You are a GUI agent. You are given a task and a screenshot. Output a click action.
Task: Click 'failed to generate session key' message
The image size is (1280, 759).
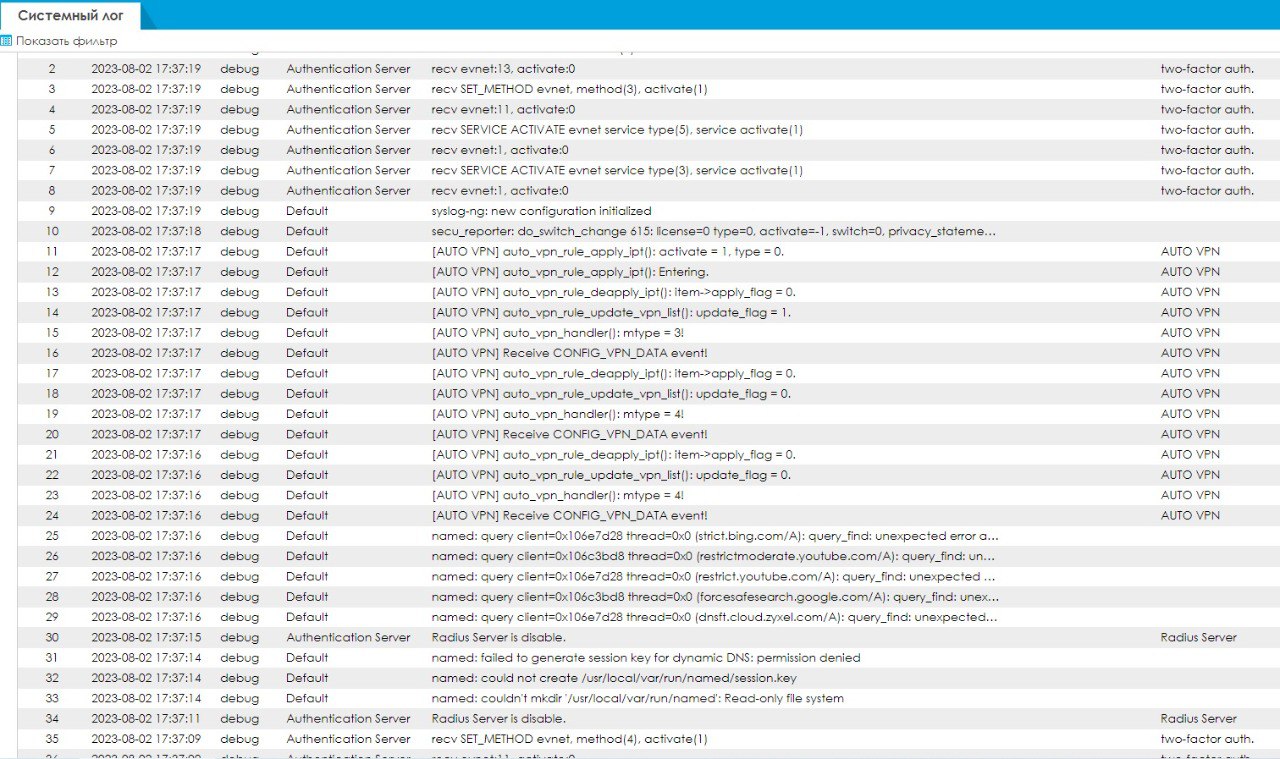click(646, 658)
